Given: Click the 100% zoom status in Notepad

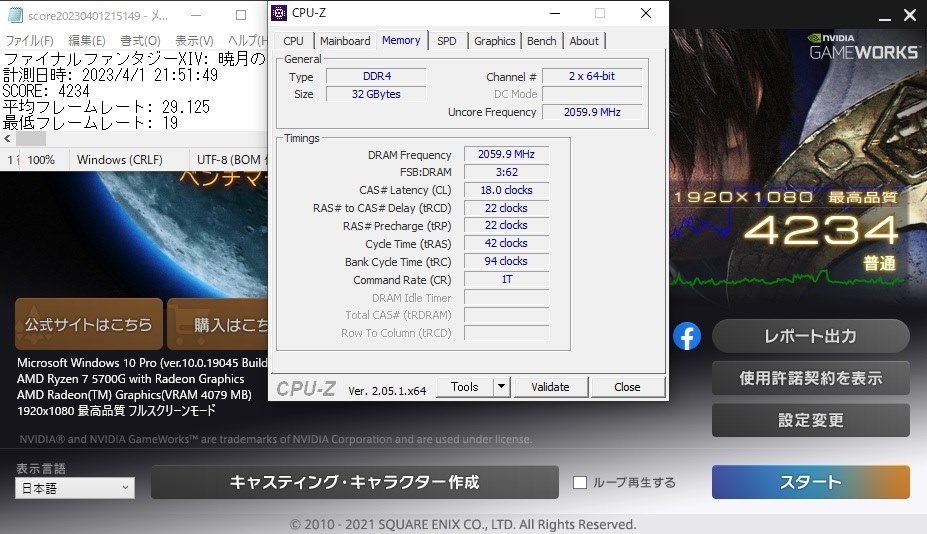Looking at the screenshot, I should [41, 160].
